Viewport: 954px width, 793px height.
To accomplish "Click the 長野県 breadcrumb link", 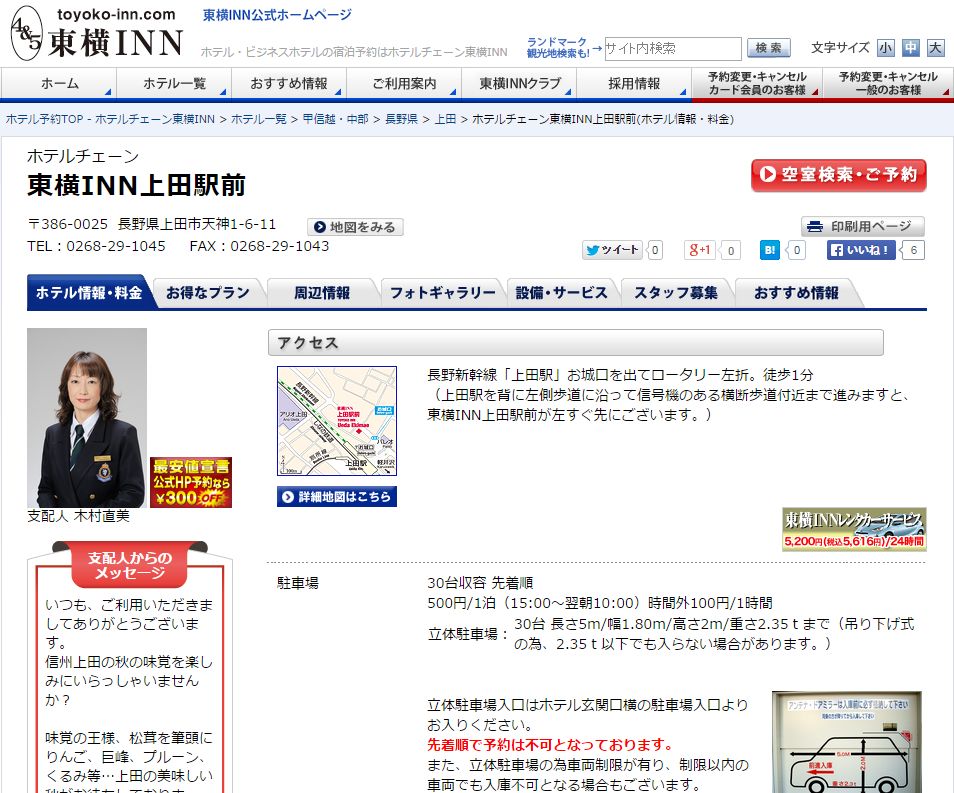I will coord(402,119).
